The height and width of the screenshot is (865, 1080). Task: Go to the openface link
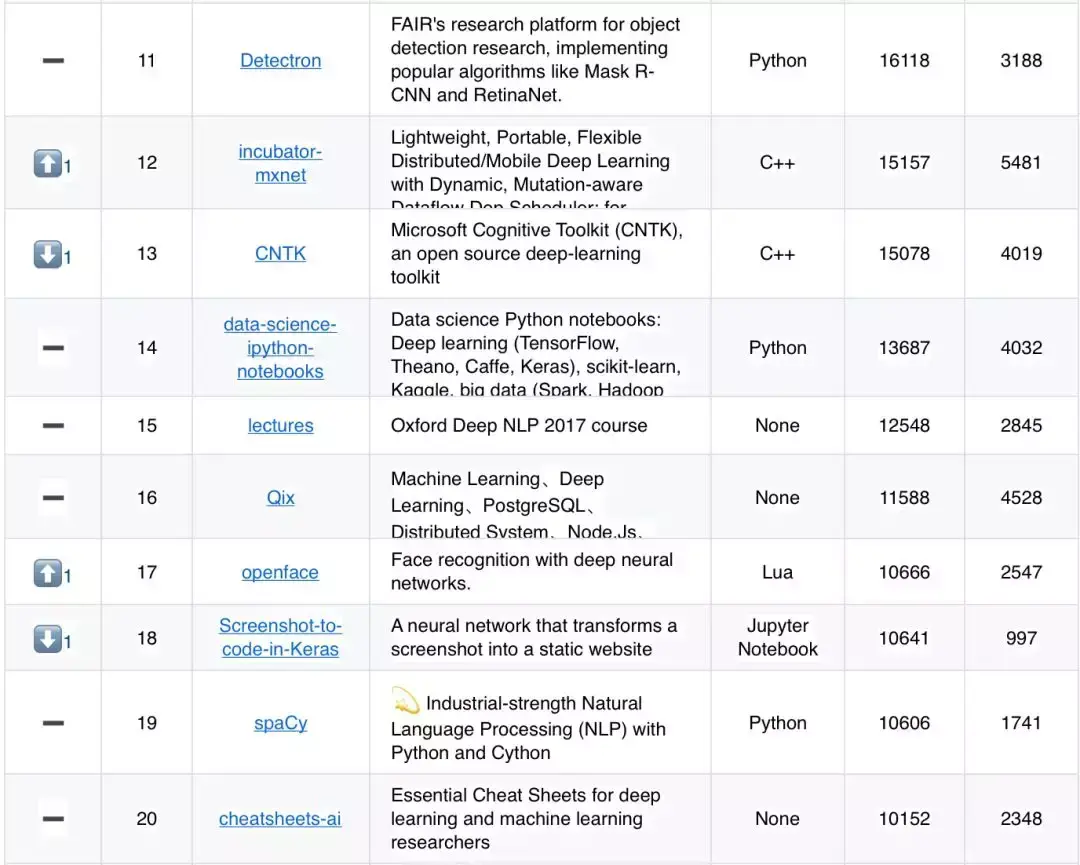(280, 572)
